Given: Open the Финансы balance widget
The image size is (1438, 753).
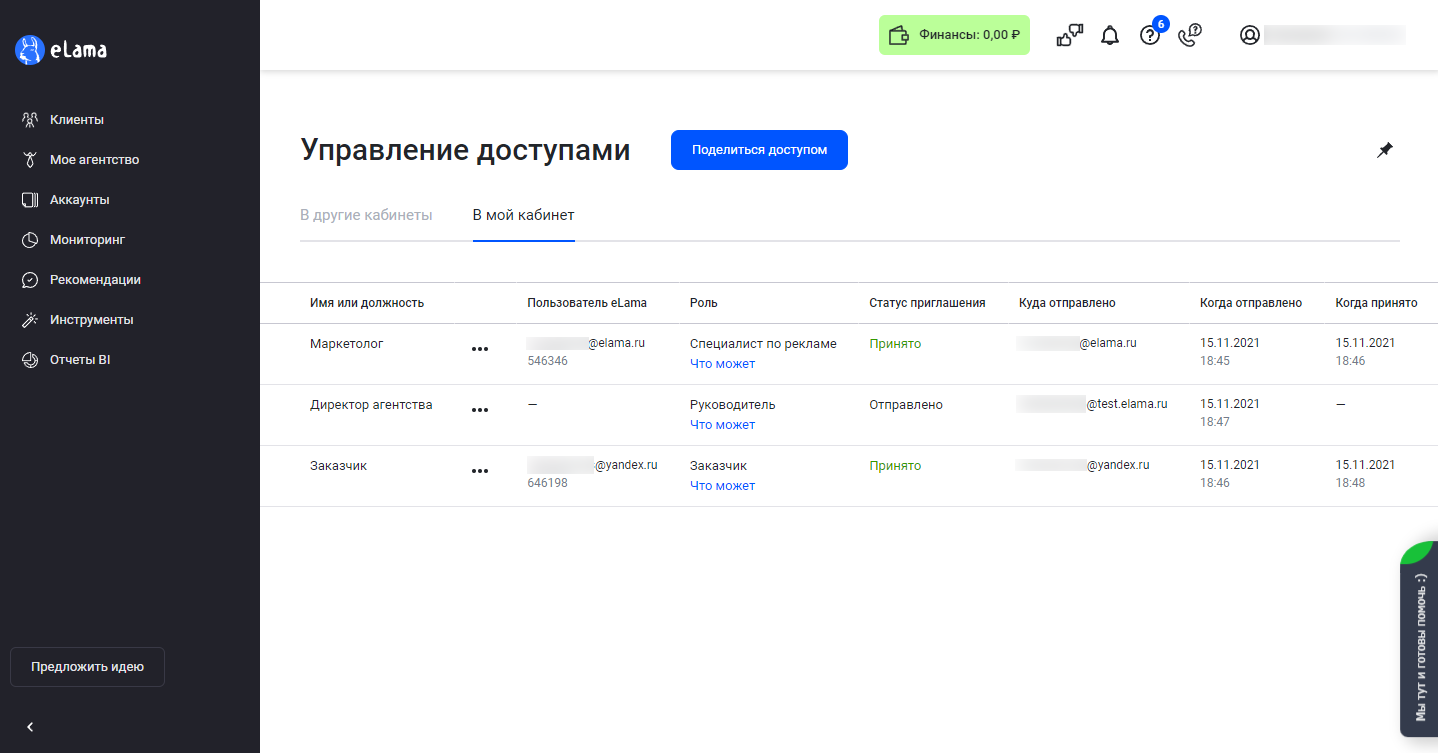Looking at the screenshot, I should click(x=954, y=35).
